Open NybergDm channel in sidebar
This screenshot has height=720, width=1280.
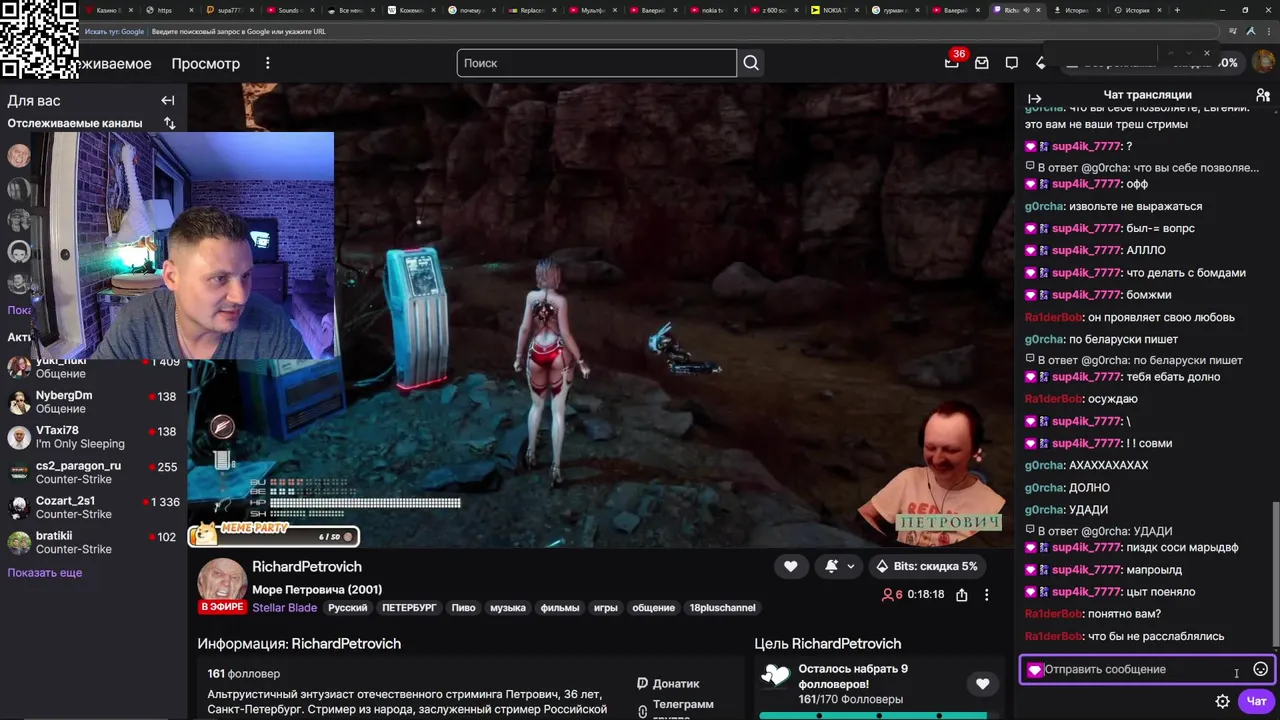94,402
